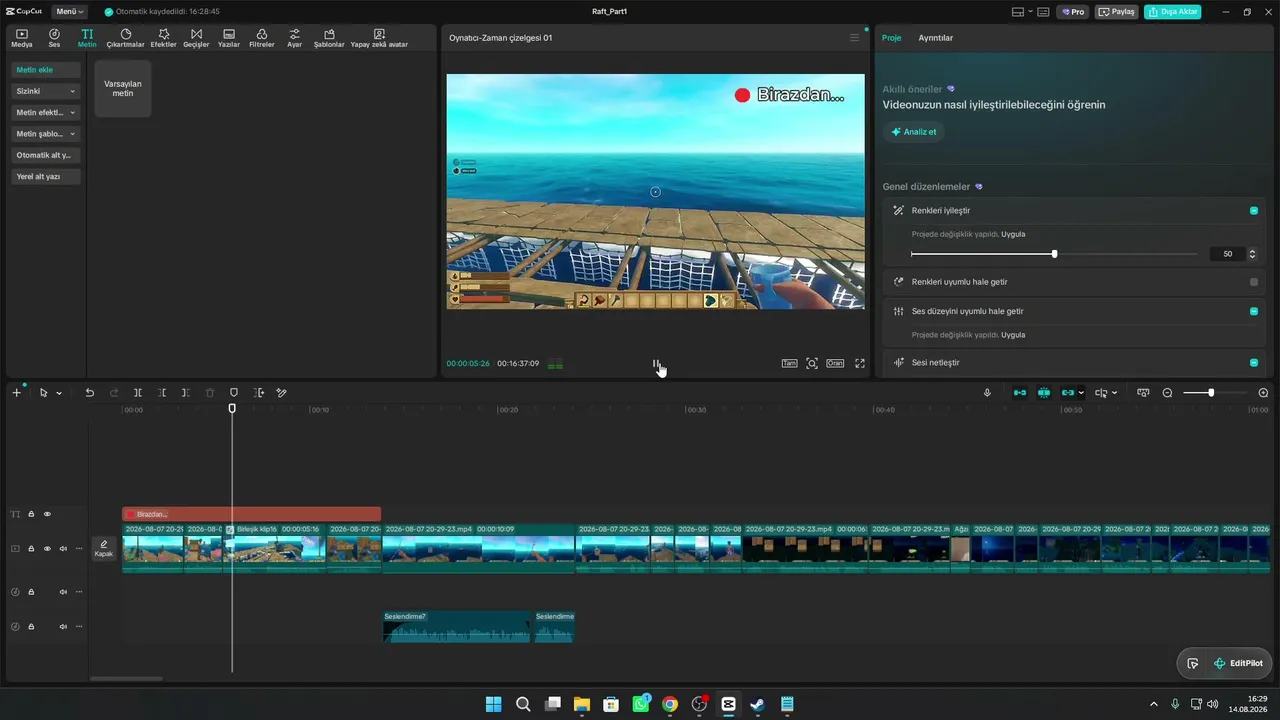Open the layout selector in title bar
Image resolution: width=1280 pixels, height=720 pixels.
[1021, 12]
